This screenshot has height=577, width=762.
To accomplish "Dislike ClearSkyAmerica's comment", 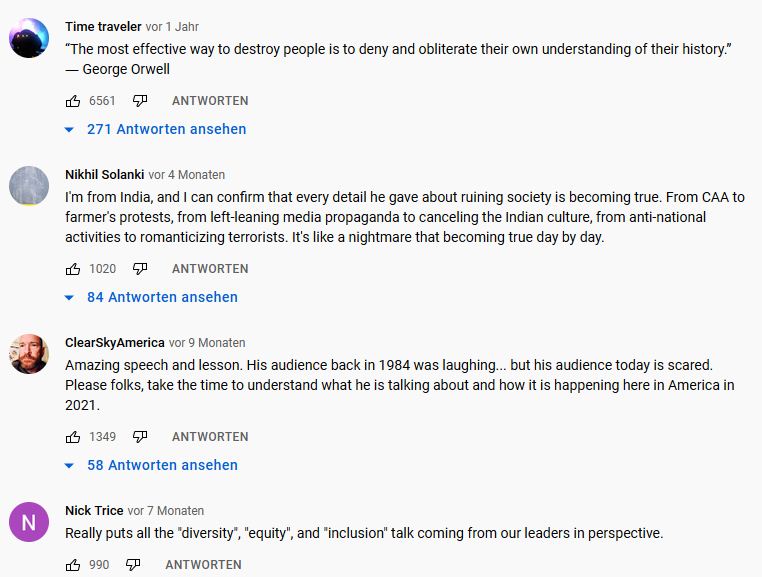I will (140, 437).
